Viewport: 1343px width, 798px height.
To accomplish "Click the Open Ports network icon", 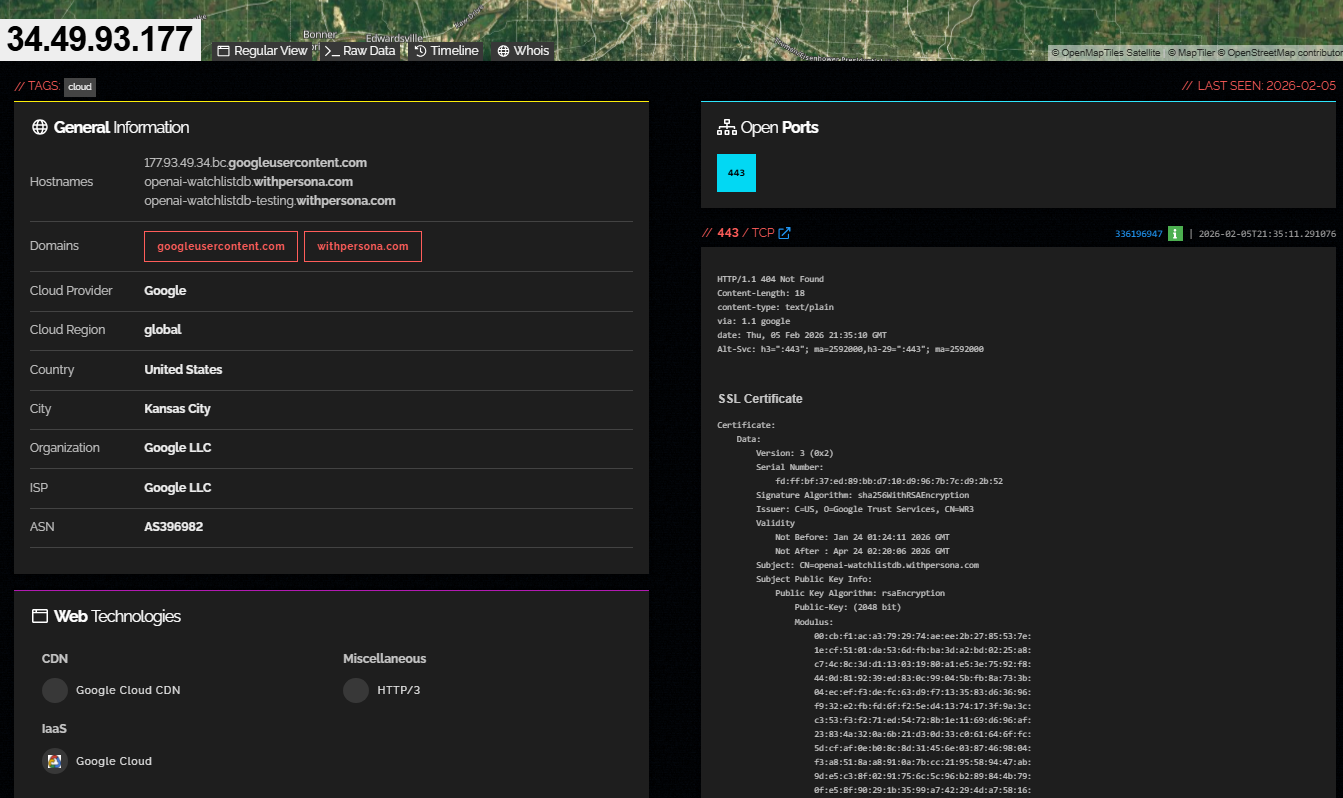I will tap(726, 126).
